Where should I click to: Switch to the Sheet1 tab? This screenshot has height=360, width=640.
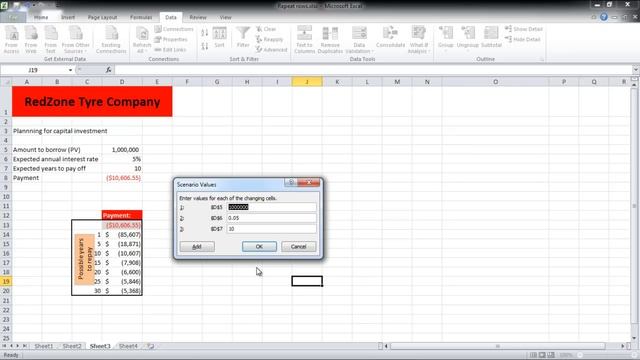click(44, 346)
